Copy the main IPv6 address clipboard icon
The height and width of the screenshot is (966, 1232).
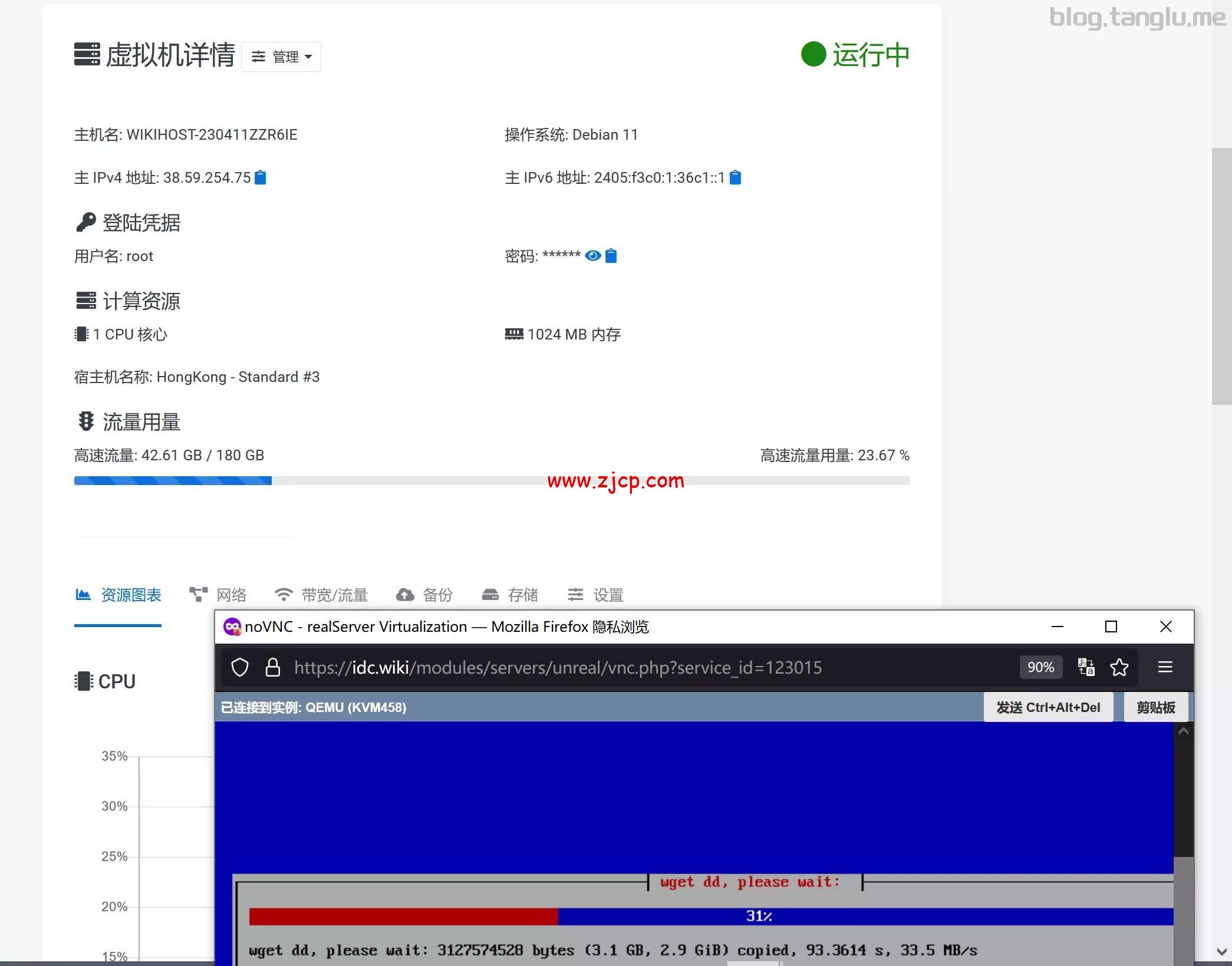click(735, 177)
